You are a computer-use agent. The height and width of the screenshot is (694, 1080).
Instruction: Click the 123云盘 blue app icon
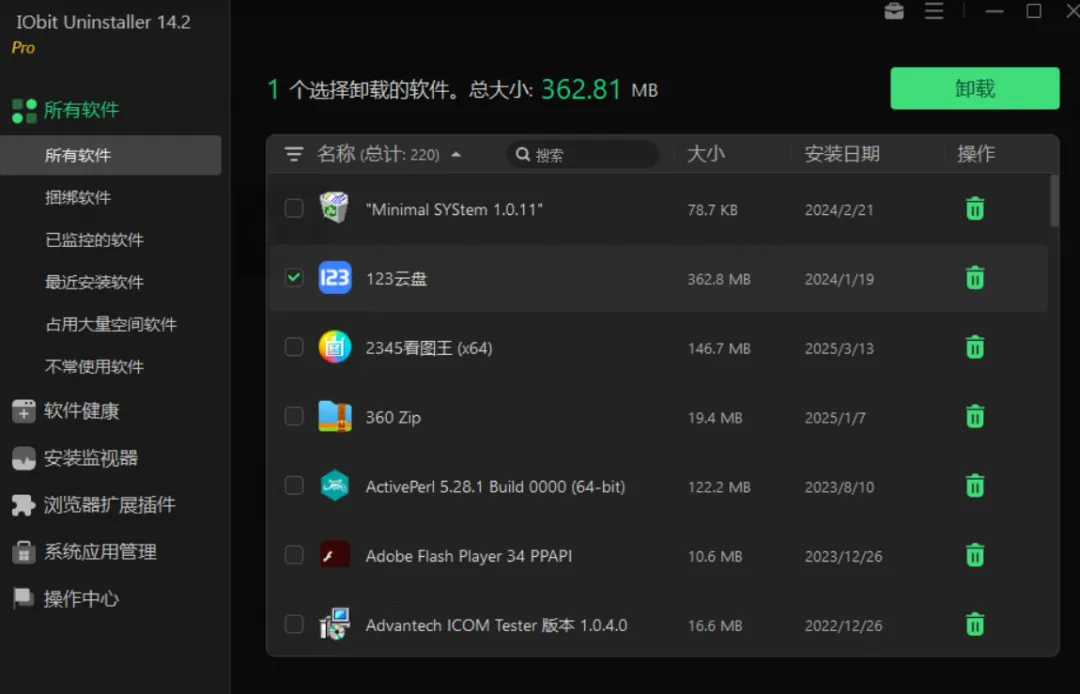point(335,277)
